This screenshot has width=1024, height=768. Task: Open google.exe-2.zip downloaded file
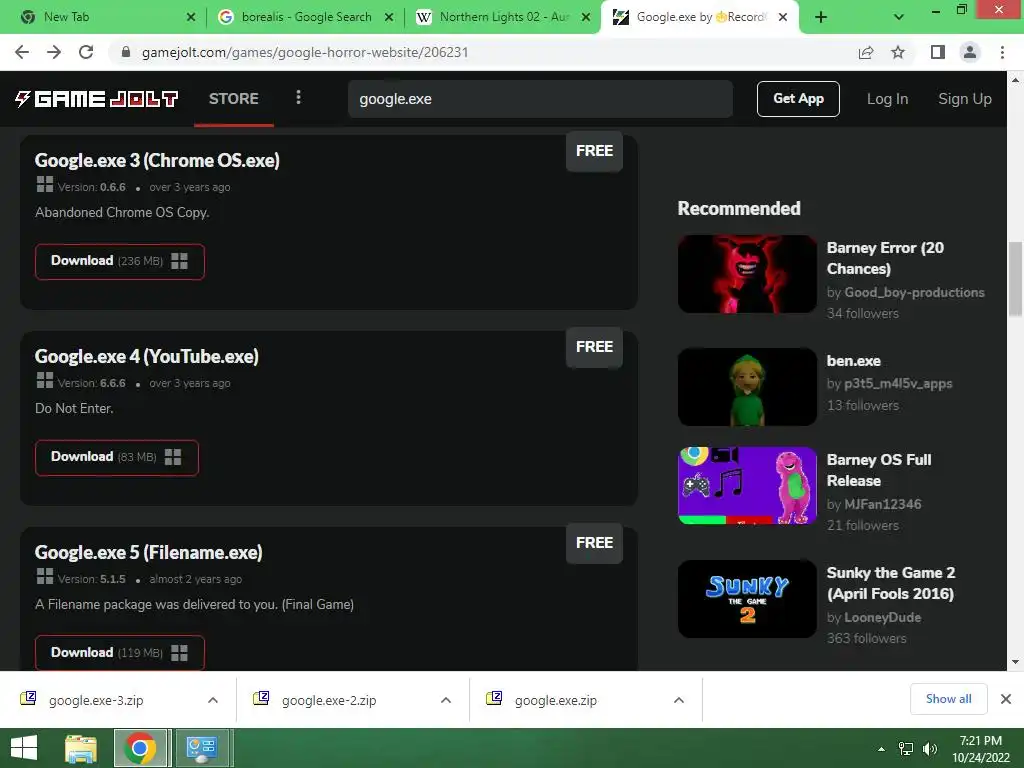click(329, 700)
